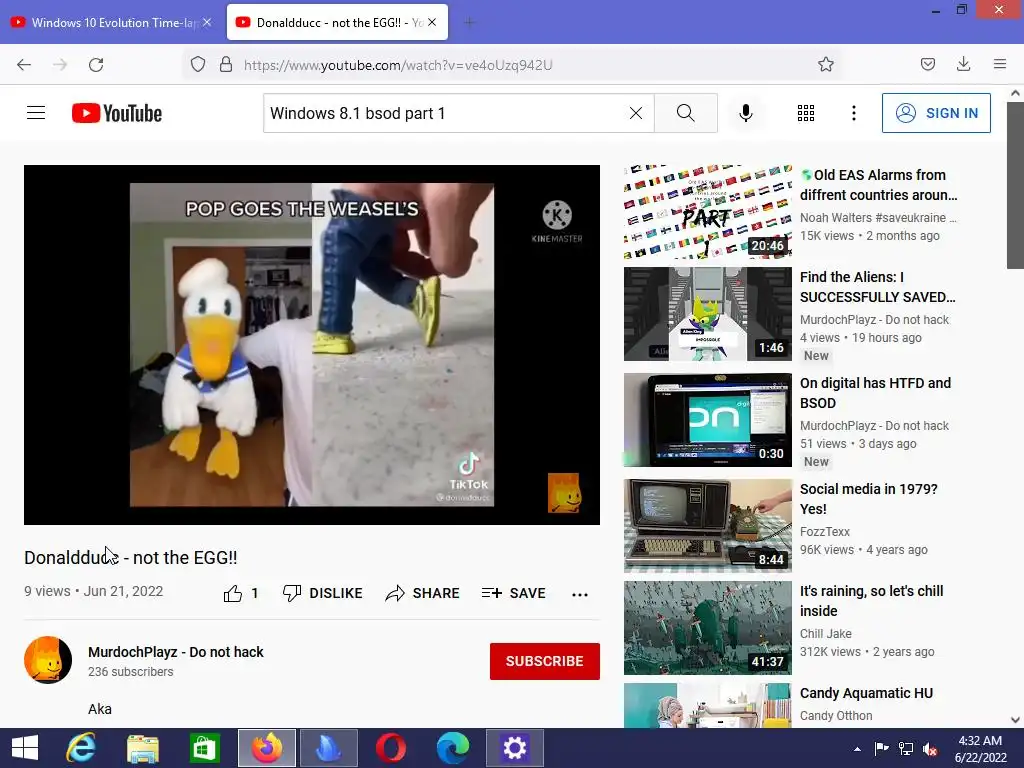
Task: View site security via the padlock icon
Action: 226,64
